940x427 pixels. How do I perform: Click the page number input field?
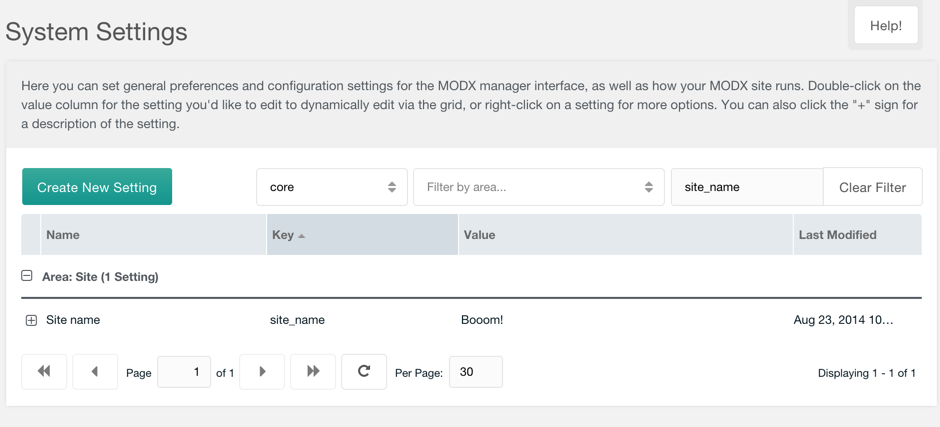coord(184,372)
